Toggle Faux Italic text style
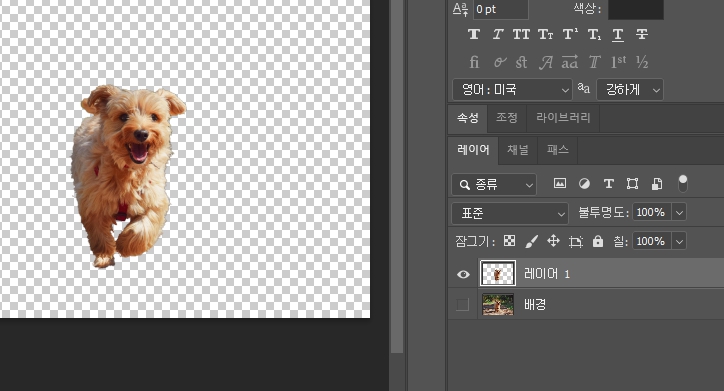 (x=498, y=34)
